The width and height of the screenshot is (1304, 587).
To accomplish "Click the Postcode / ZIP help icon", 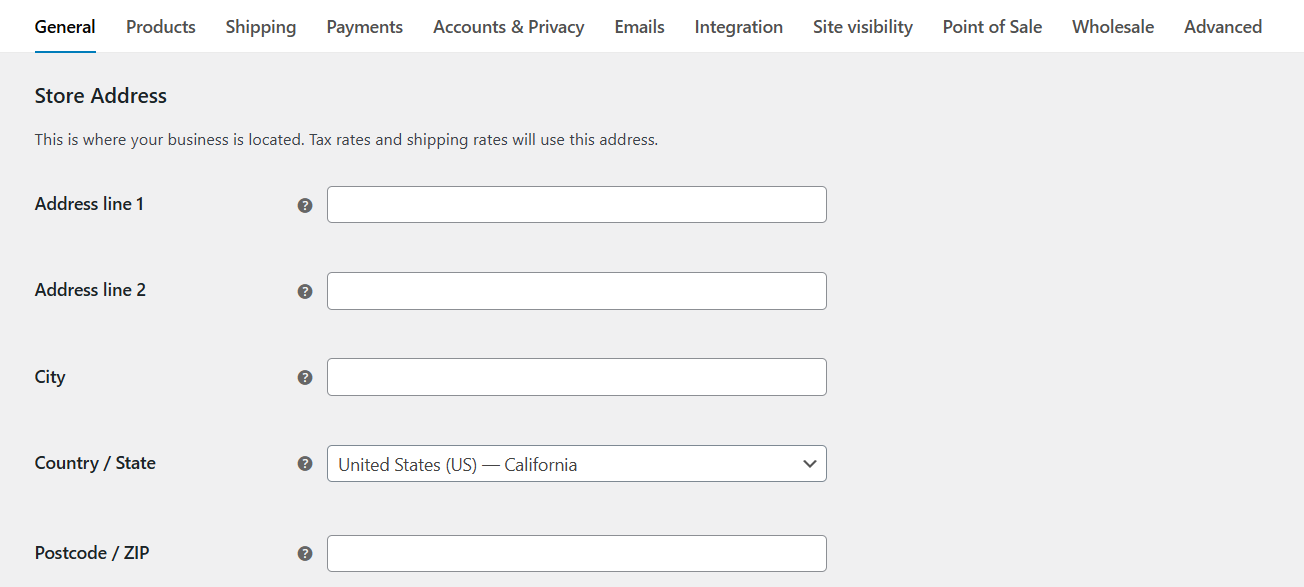I will pos(304,553).
